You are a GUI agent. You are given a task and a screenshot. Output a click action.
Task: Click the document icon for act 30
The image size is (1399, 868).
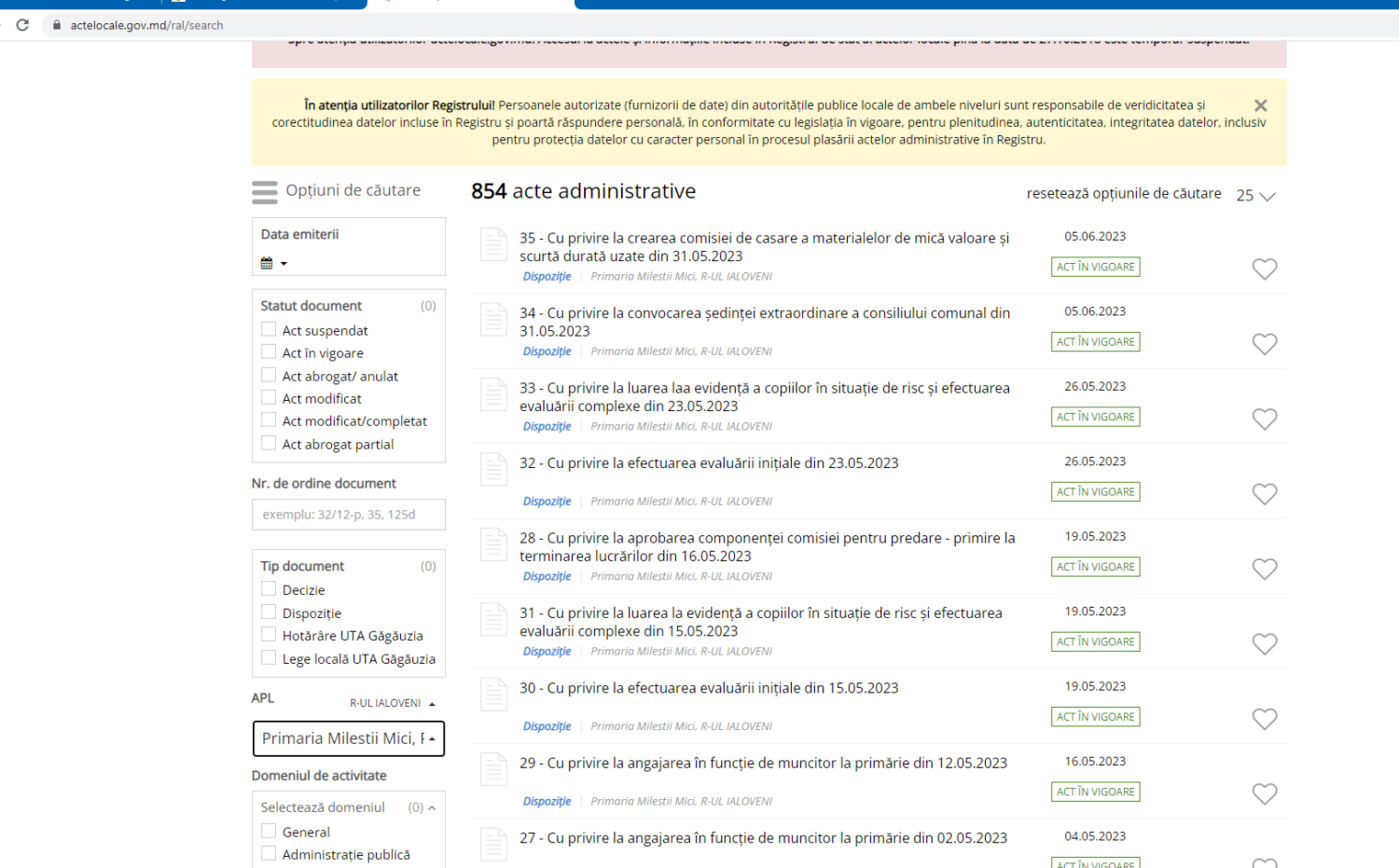(x=493, y=695)
